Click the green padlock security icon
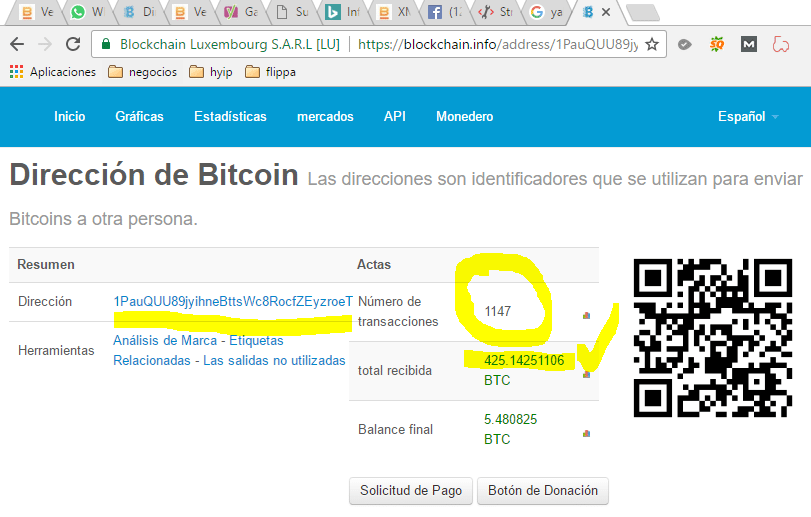Image resolution: width=811 pixels, height=517 pixels. 106,44
